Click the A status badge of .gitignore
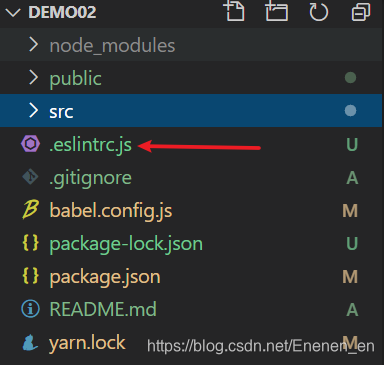Image resolution: width=384 pixels, height=365 pixels. pyautogui.click(x=352, y=178)
